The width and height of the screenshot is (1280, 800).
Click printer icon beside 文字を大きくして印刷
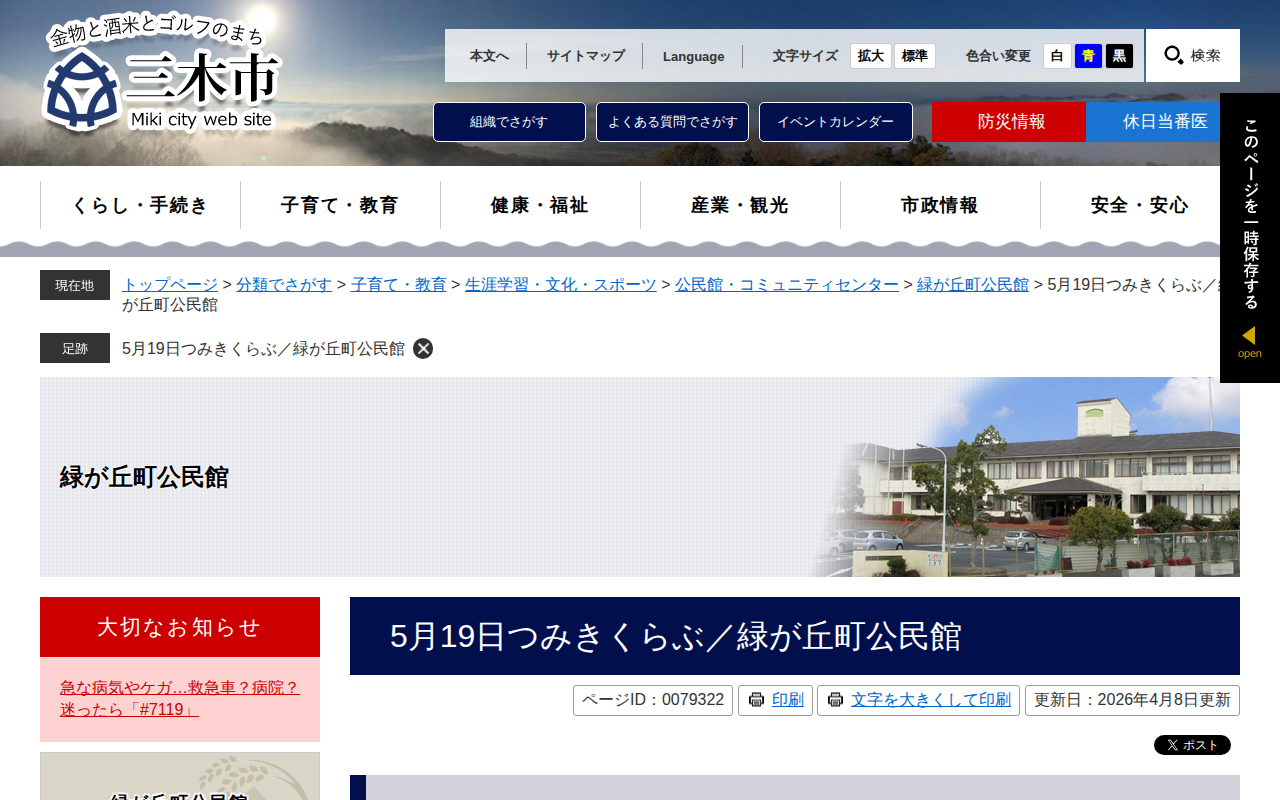835,700
